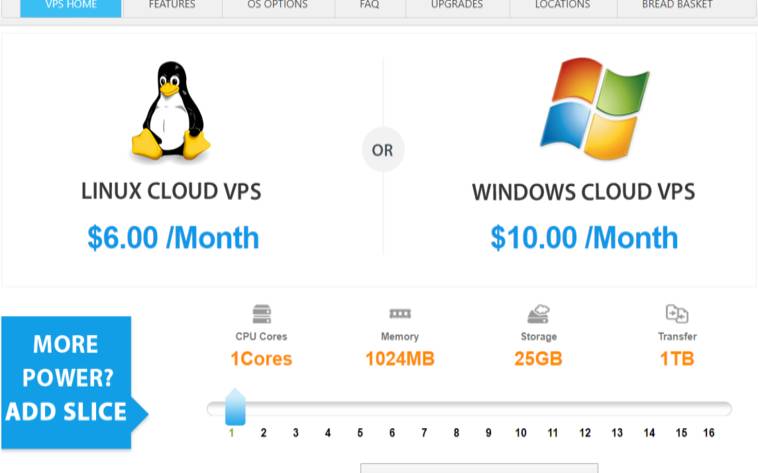Click the CPU Cores server icon
Image resolution: width=758 pixels, height=473 pixels.
click(262, 314)
